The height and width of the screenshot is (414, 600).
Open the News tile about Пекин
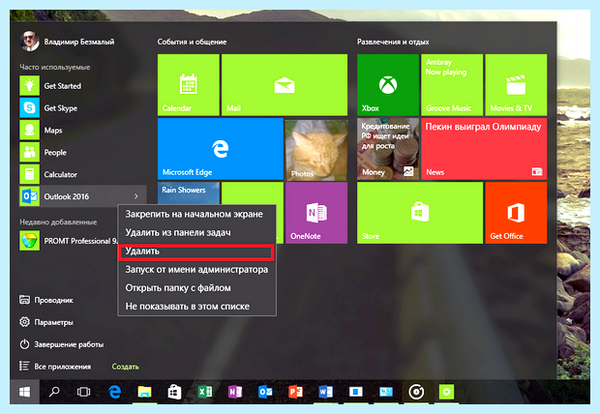484,149
